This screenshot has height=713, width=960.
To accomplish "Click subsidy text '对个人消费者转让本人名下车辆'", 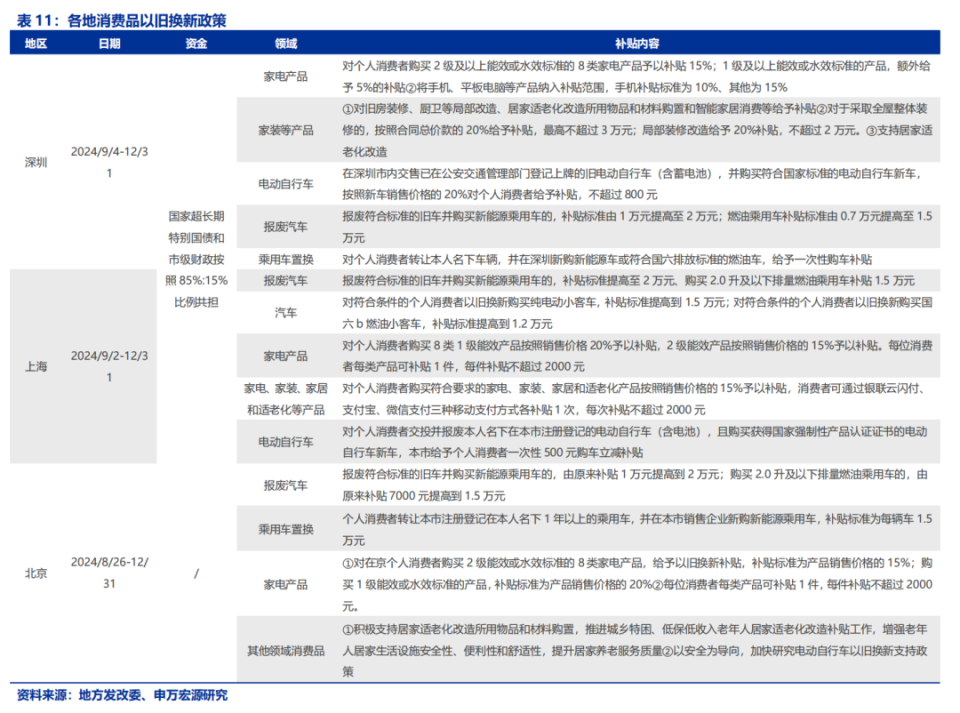I will coord(420,259).
